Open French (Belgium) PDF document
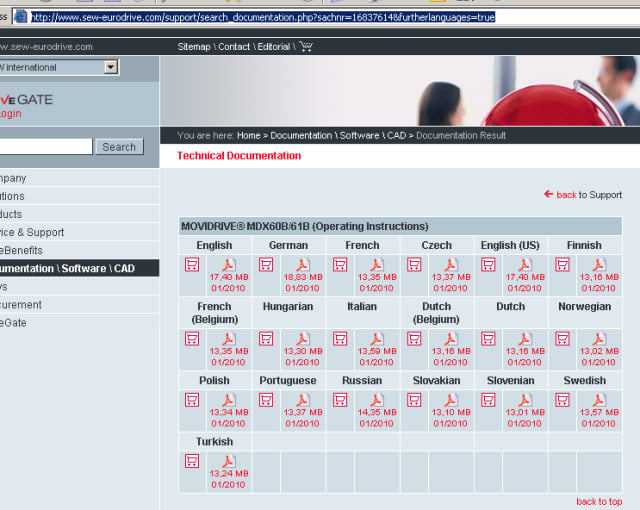 229,339
